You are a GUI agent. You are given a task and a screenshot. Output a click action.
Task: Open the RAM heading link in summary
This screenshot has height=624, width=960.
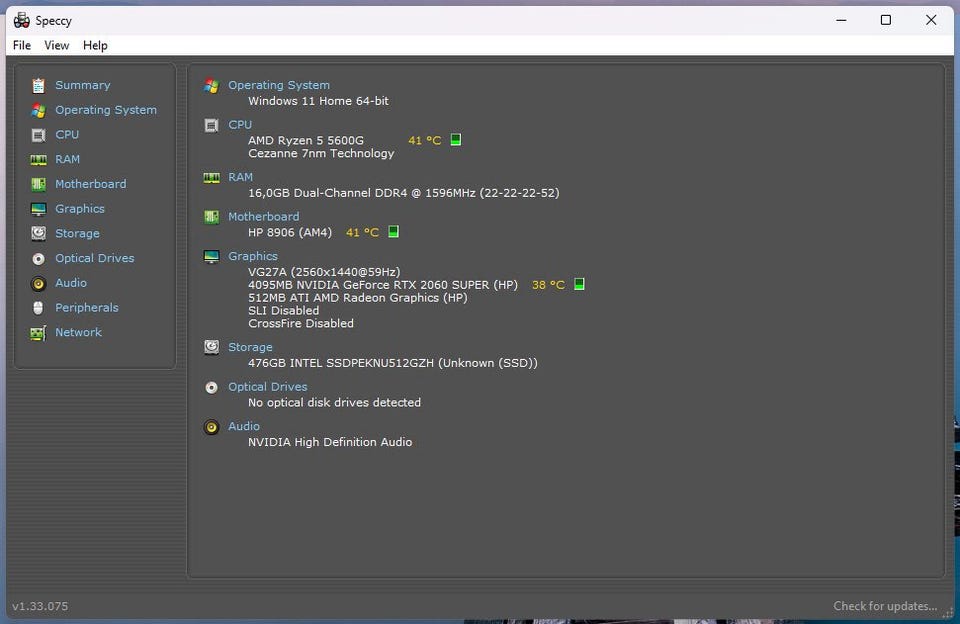pyautogui.click(x=240, y=177)
